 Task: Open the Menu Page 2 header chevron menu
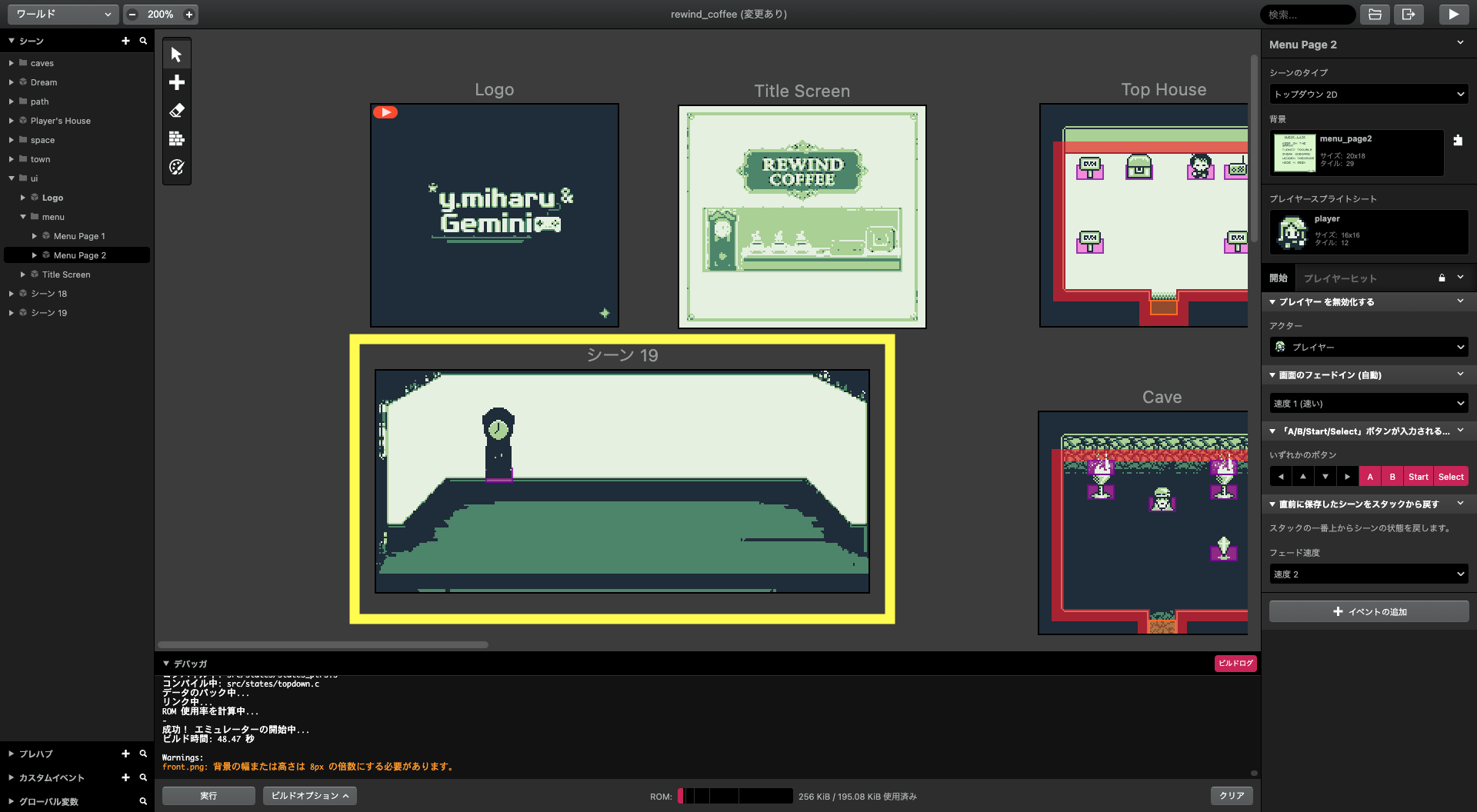pyautogui.click(x=1460, y=44)
